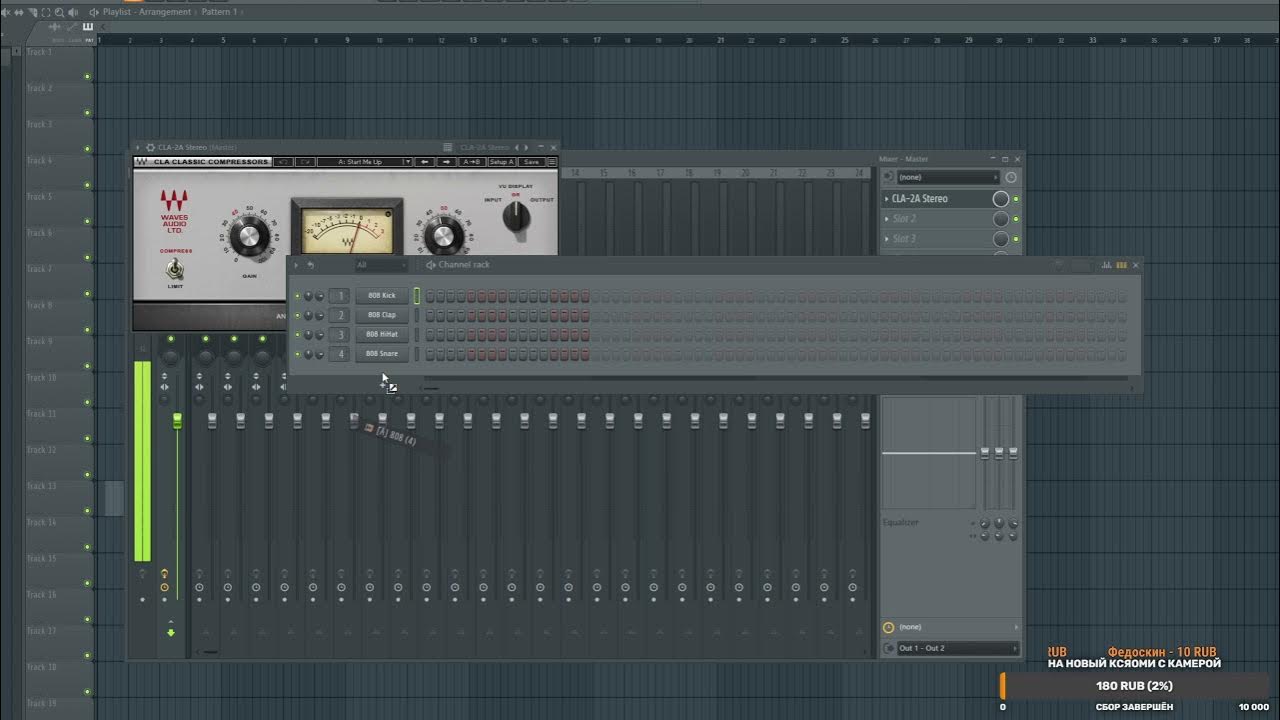Screen dimensions: 1280x720
Task: Open Playlist menu arrow at top left
Action: click(94, 12)
